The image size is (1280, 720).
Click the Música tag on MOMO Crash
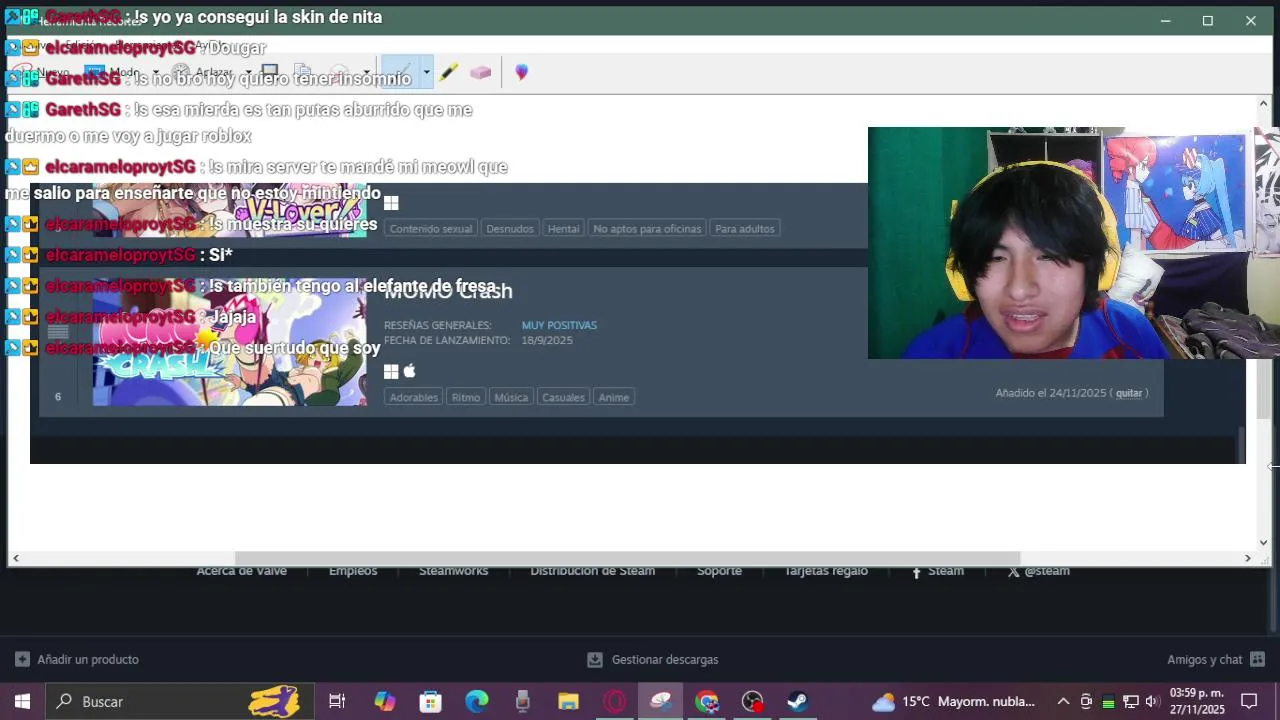(x=511, y=397)
